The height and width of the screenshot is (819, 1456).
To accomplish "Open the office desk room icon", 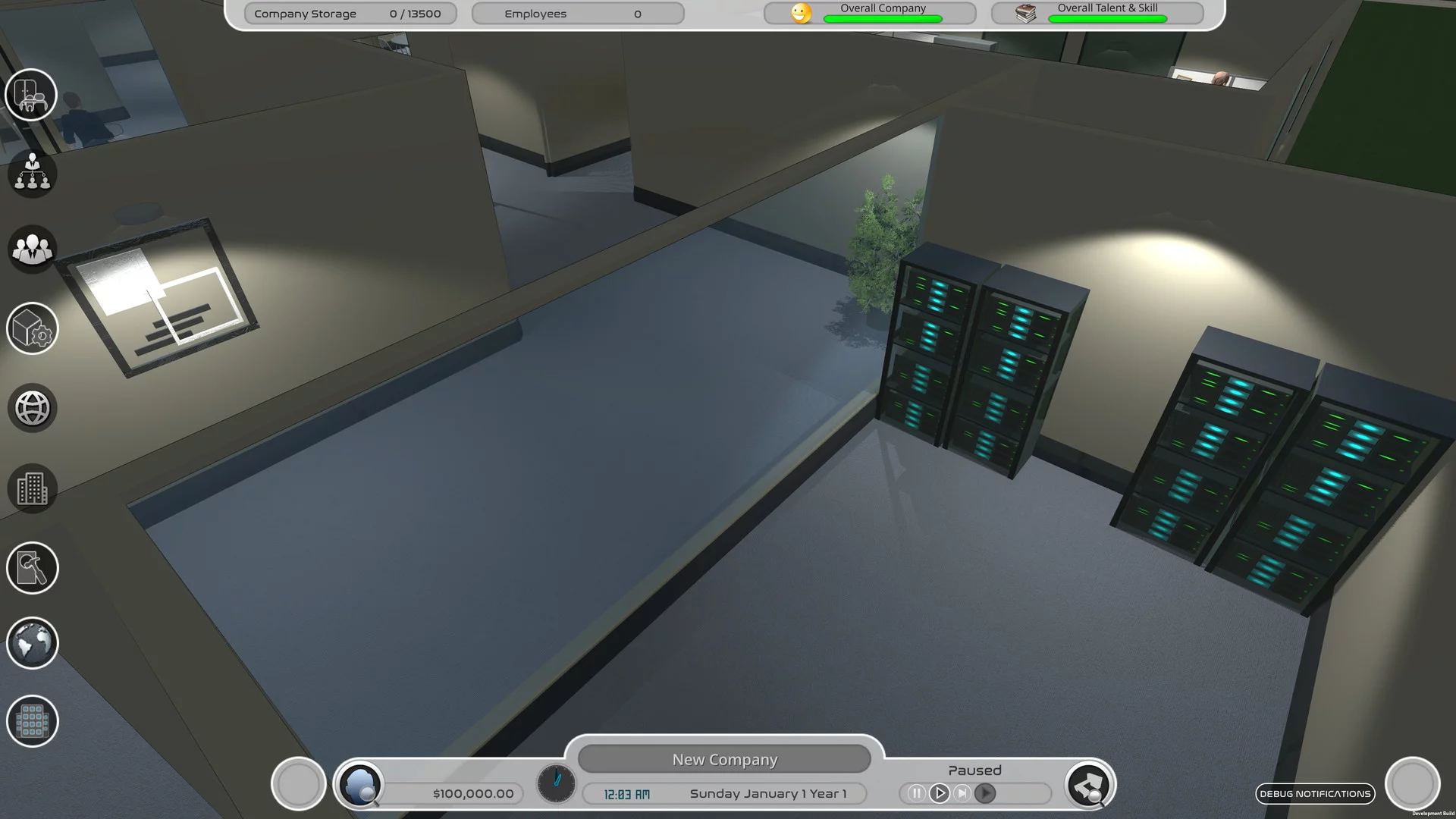I will pyautogui.click(x=31, y=95).
